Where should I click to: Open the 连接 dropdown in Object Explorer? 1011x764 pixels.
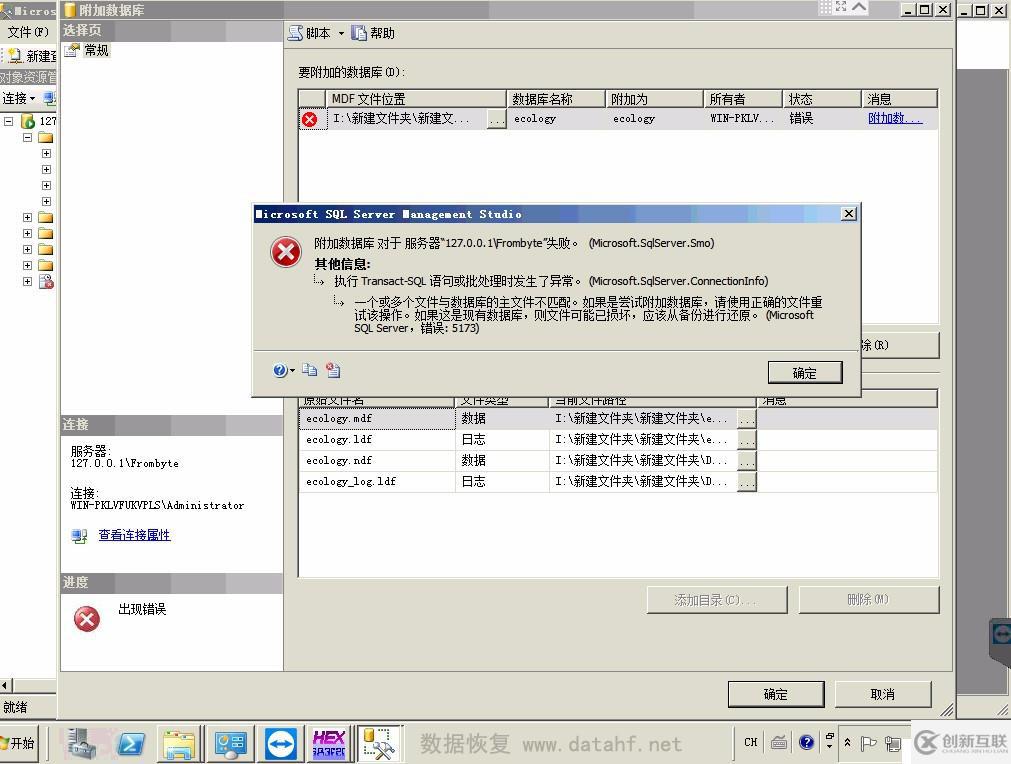(x=19, y=99)
